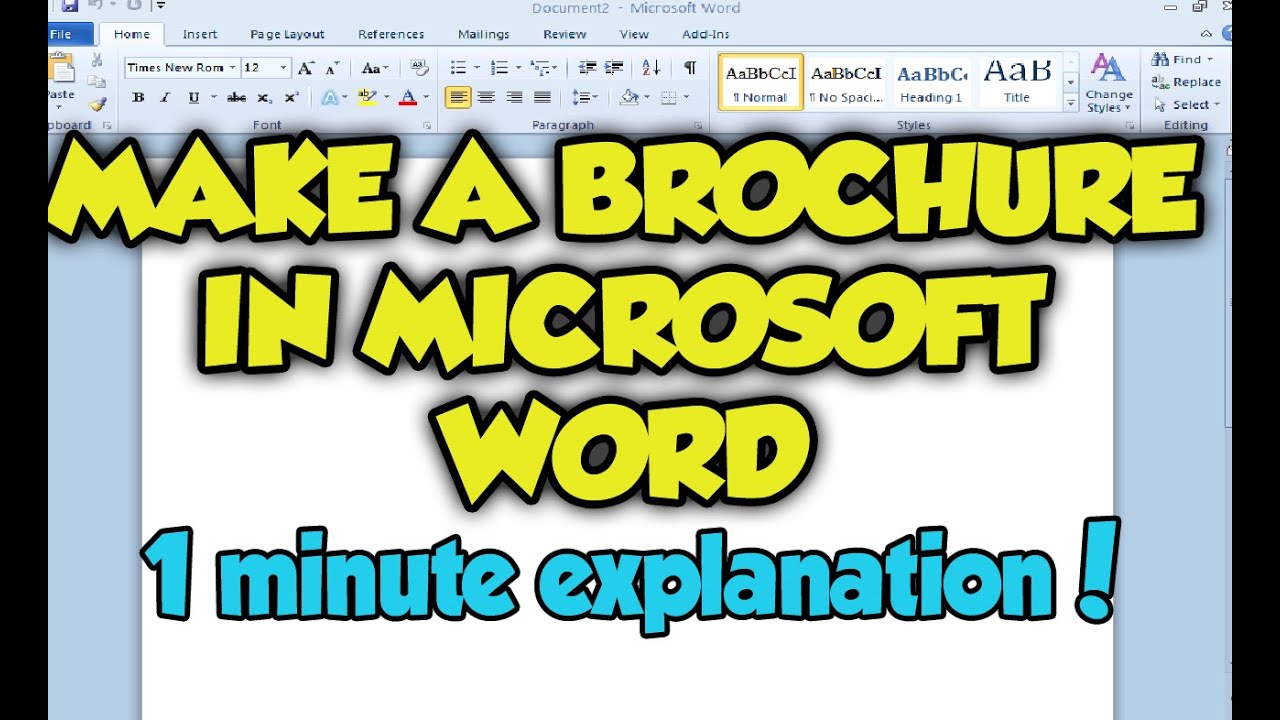
Task: Click the Multilevel List icon
Action: pyautogui.click(x=540, y=68)
